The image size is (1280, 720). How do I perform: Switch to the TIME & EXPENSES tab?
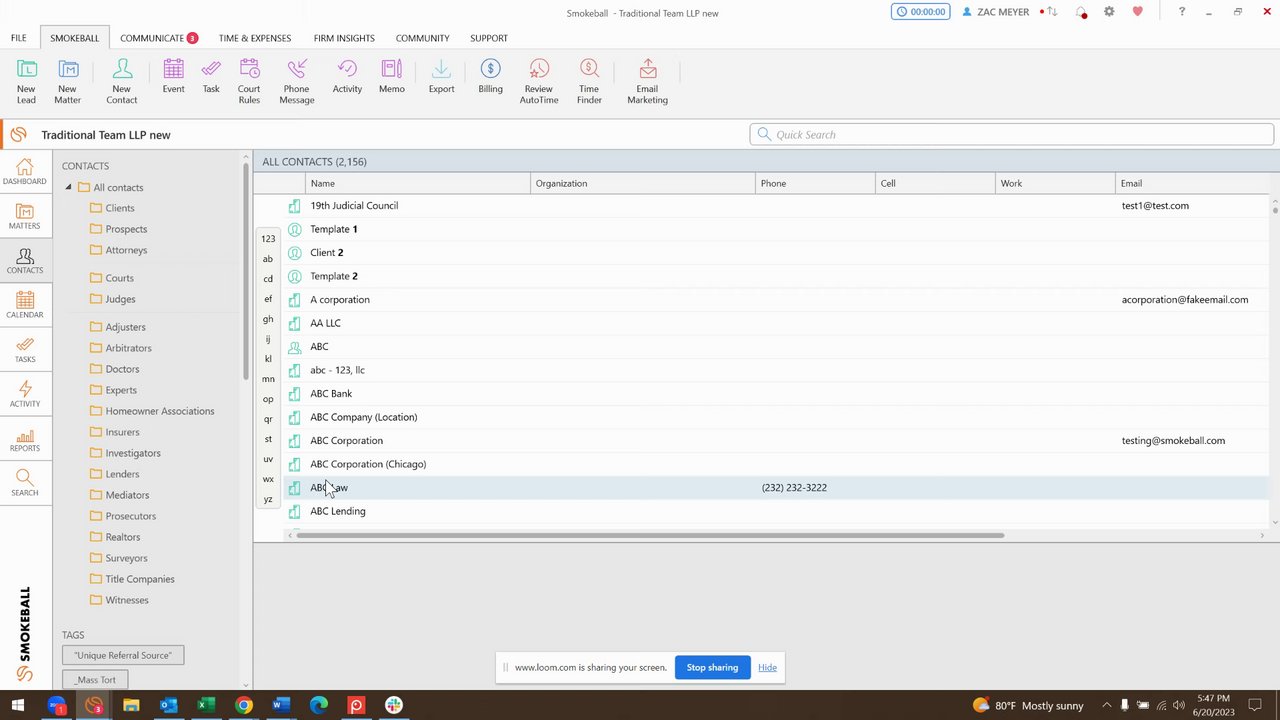pos(255,38)
